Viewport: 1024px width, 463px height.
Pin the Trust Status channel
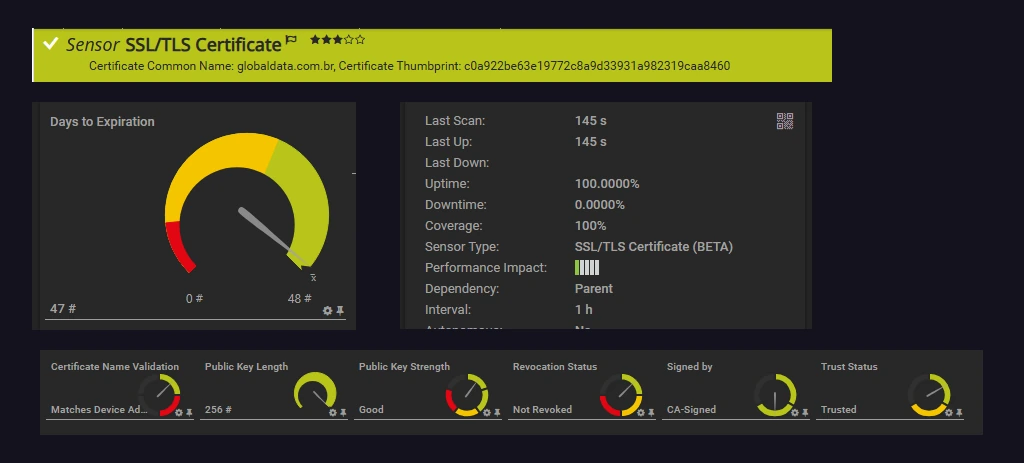[959, 413]
